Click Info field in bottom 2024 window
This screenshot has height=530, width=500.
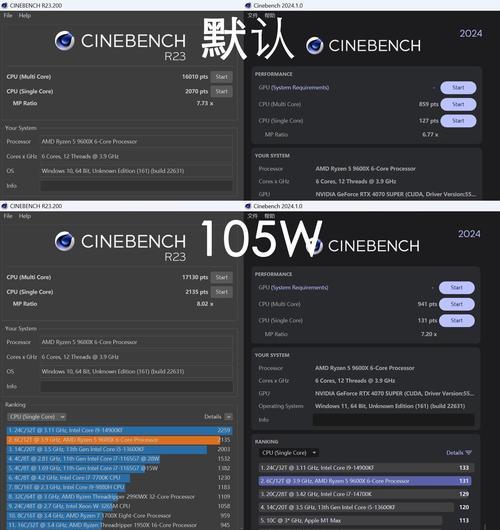394,420
